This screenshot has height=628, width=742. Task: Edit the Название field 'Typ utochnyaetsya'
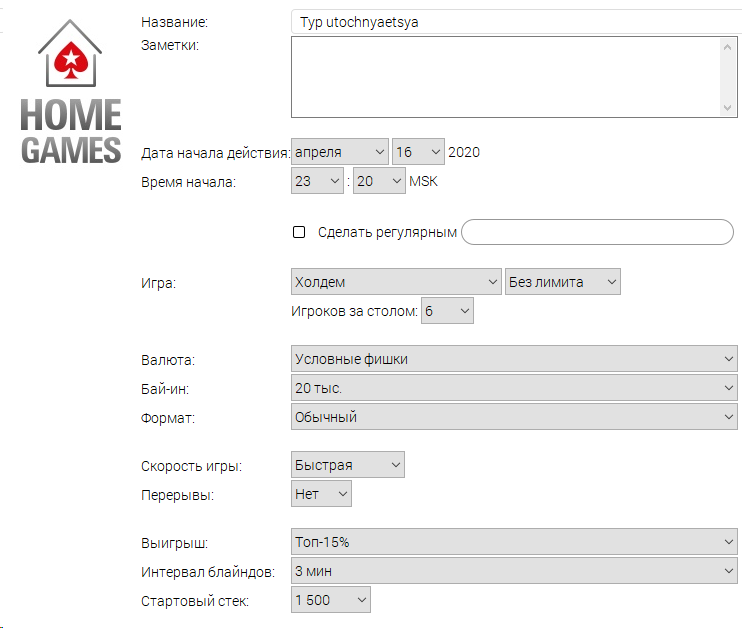(x=516, y=22)
